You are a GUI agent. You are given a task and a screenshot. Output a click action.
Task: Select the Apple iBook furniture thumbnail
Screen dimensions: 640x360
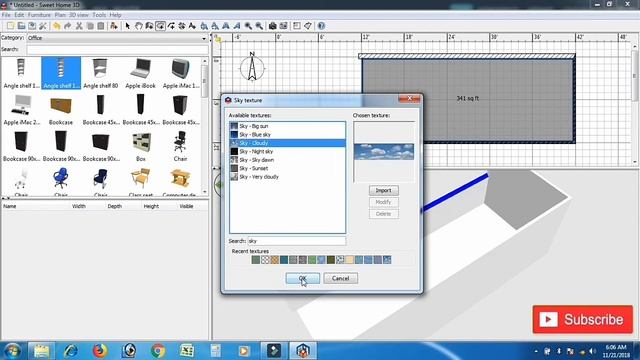coord(140,73)
